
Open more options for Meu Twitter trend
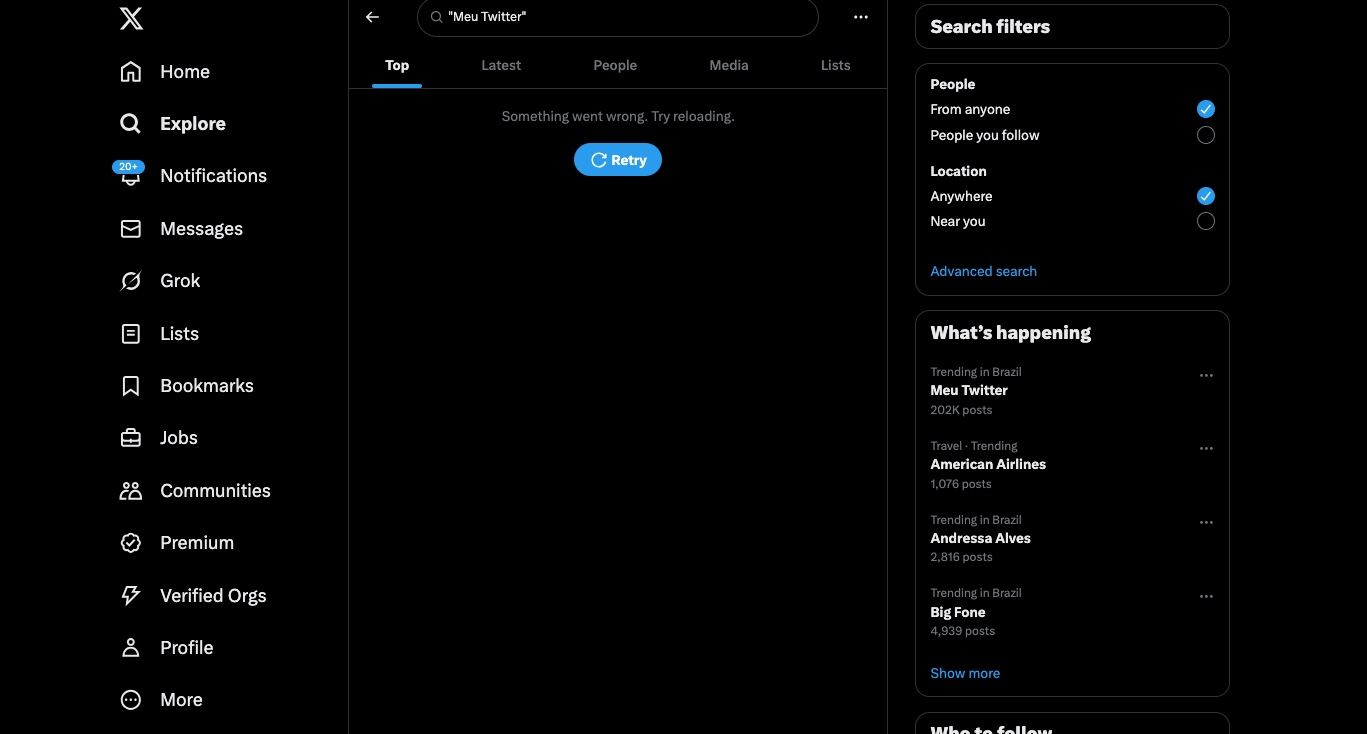(x=1205, y=376)
